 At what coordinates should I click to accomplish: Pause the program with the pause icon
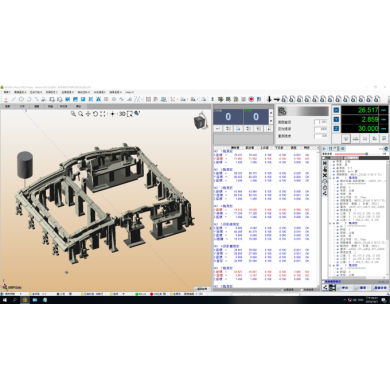pos(330,149)
